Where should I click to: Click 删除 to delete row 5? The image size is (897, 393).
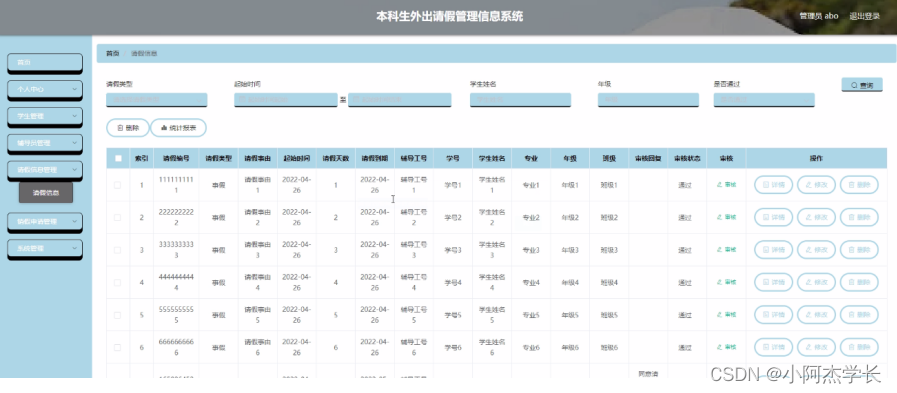(859, 315)
